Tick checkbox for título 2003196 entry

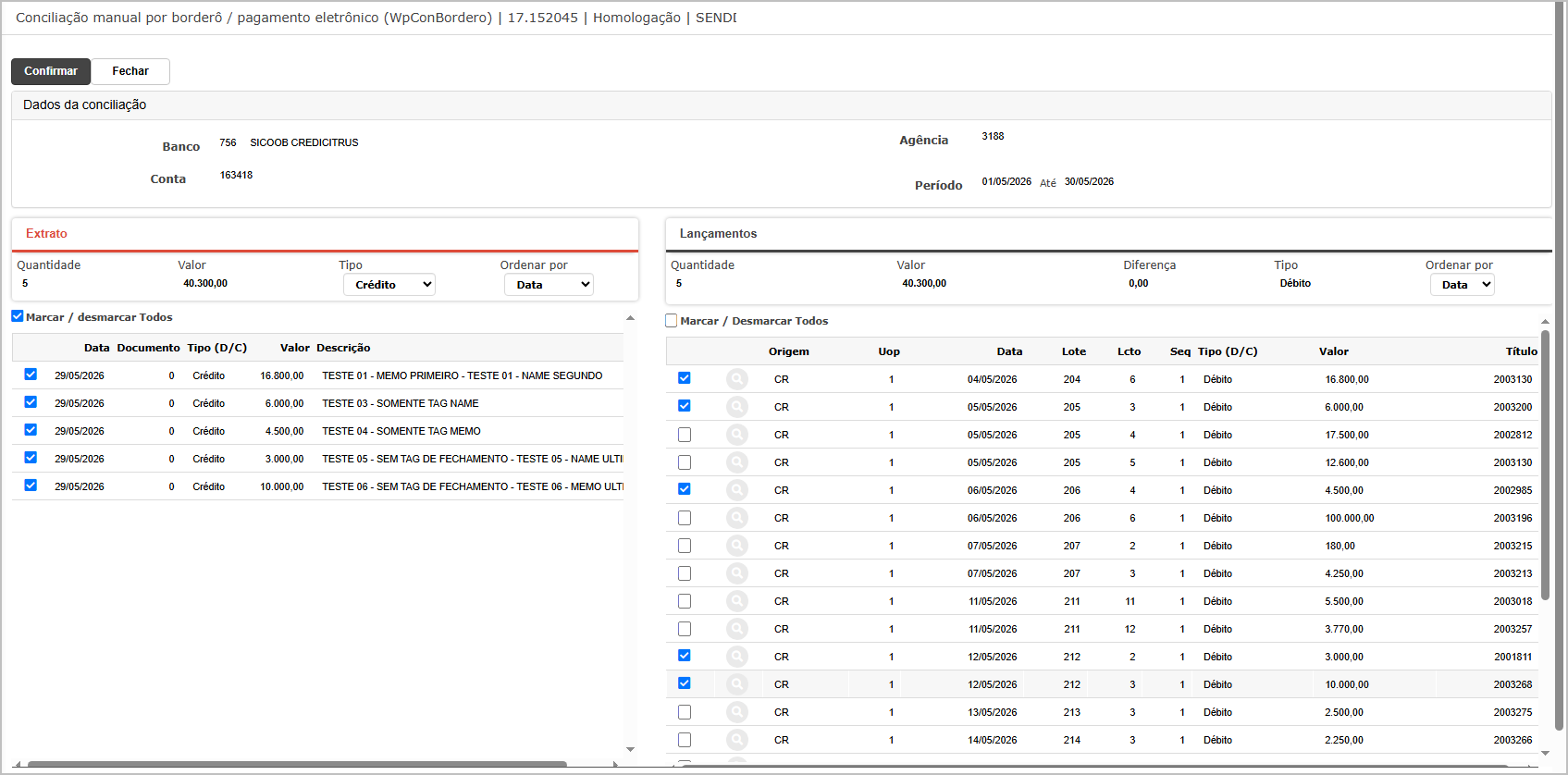tap(685, 518)
